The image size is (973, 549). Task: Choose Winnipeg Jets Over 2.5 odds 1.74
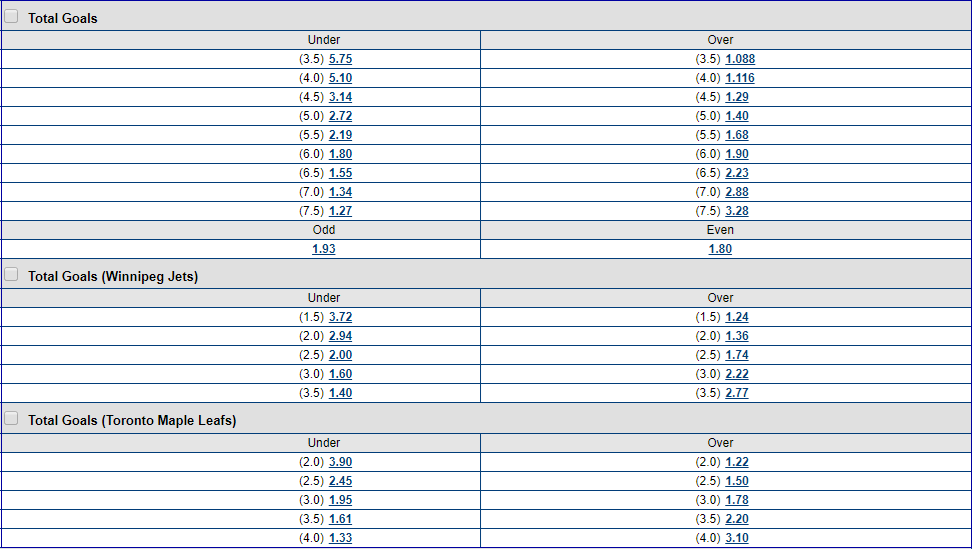(737, 355)
